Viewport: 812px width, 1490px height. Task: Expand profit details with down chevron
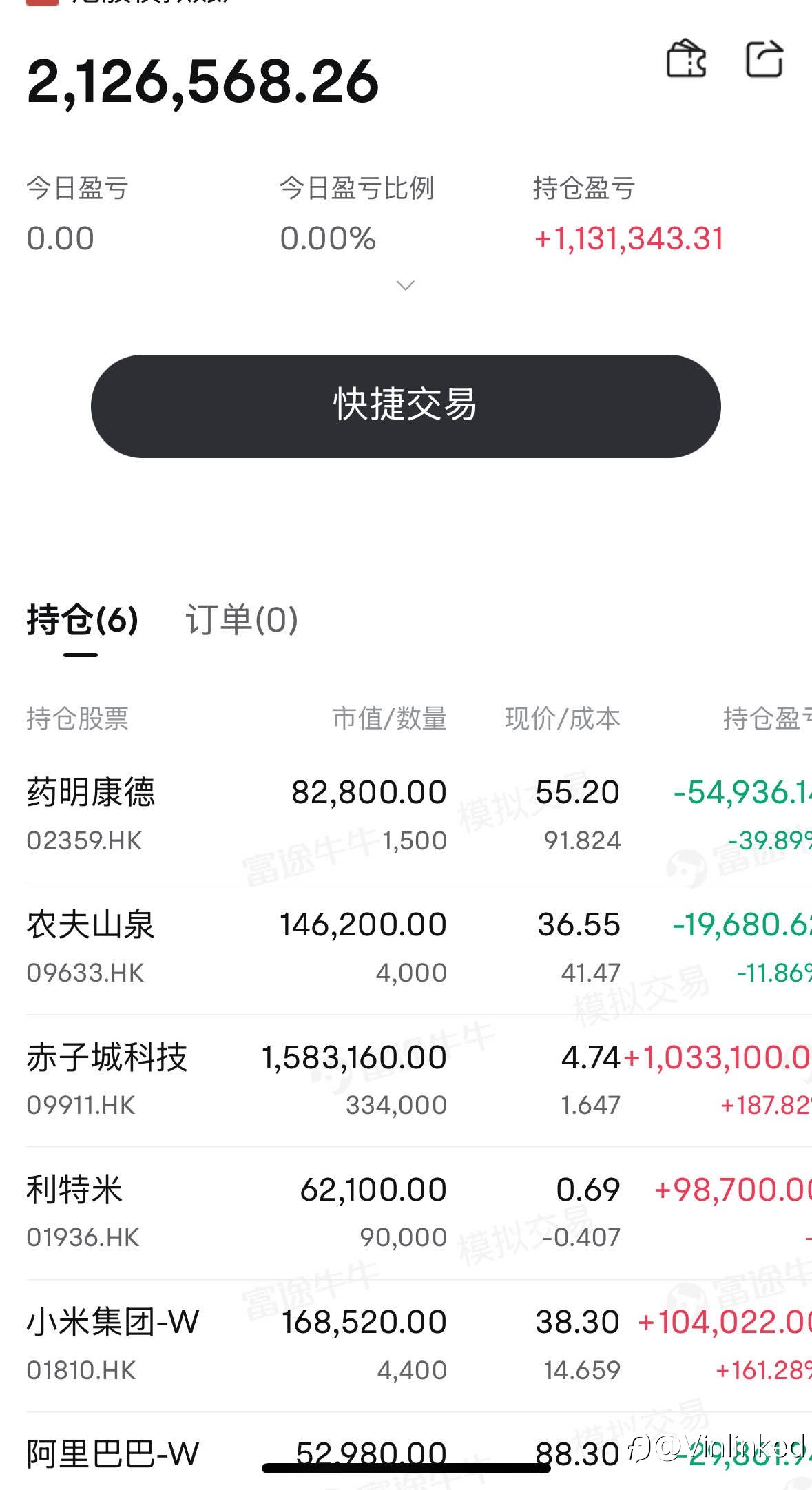406,285
